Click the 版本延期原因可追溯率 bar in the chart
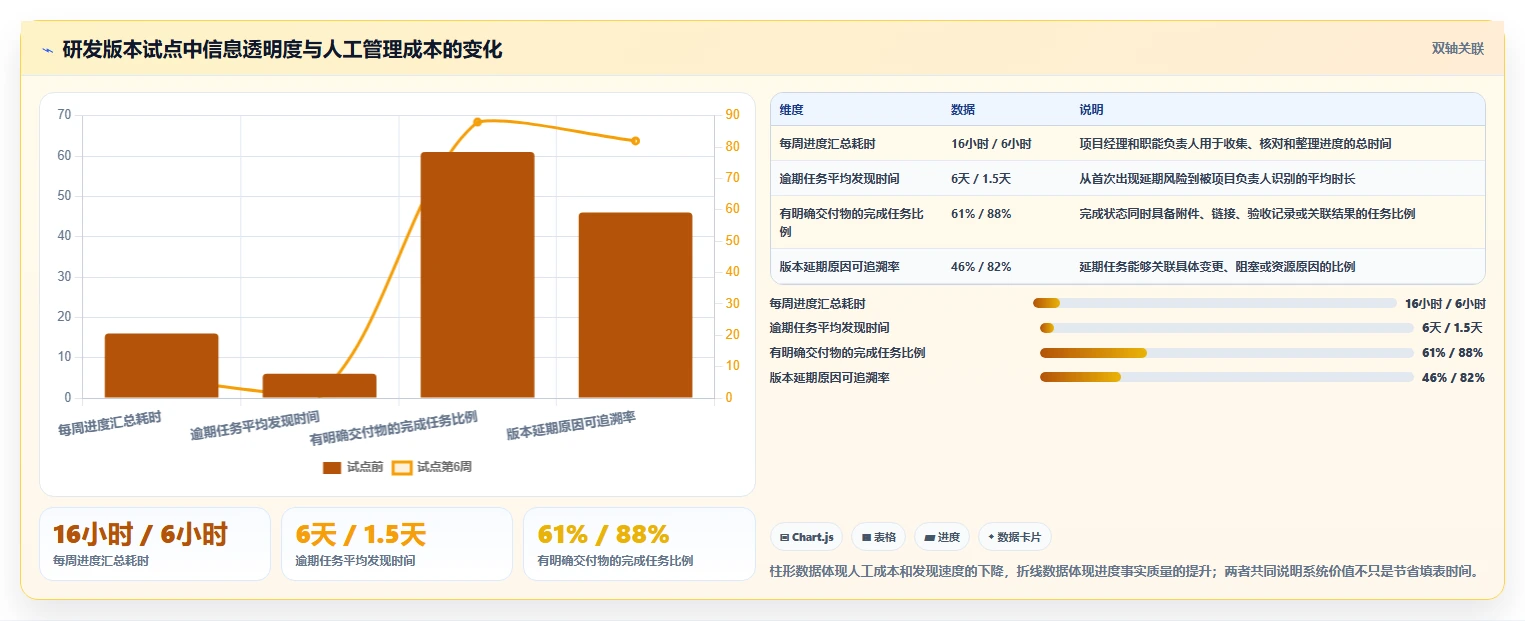 tap(635, 305)
